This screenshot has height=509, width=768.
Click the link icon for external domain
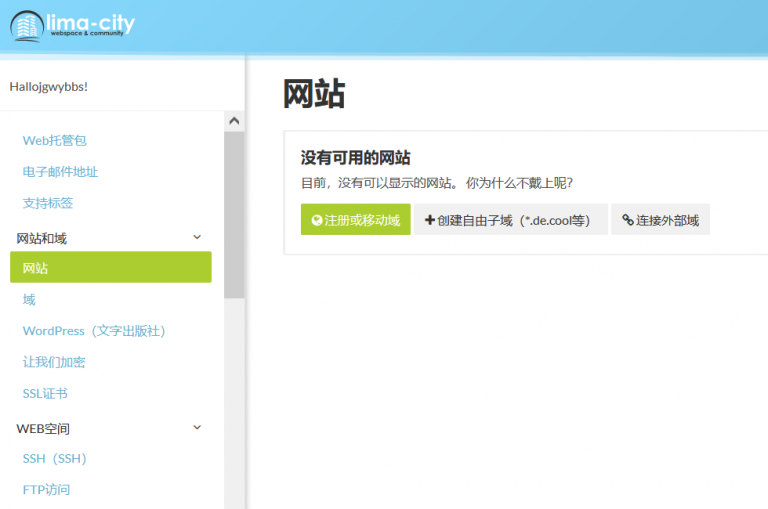(628, 220)
